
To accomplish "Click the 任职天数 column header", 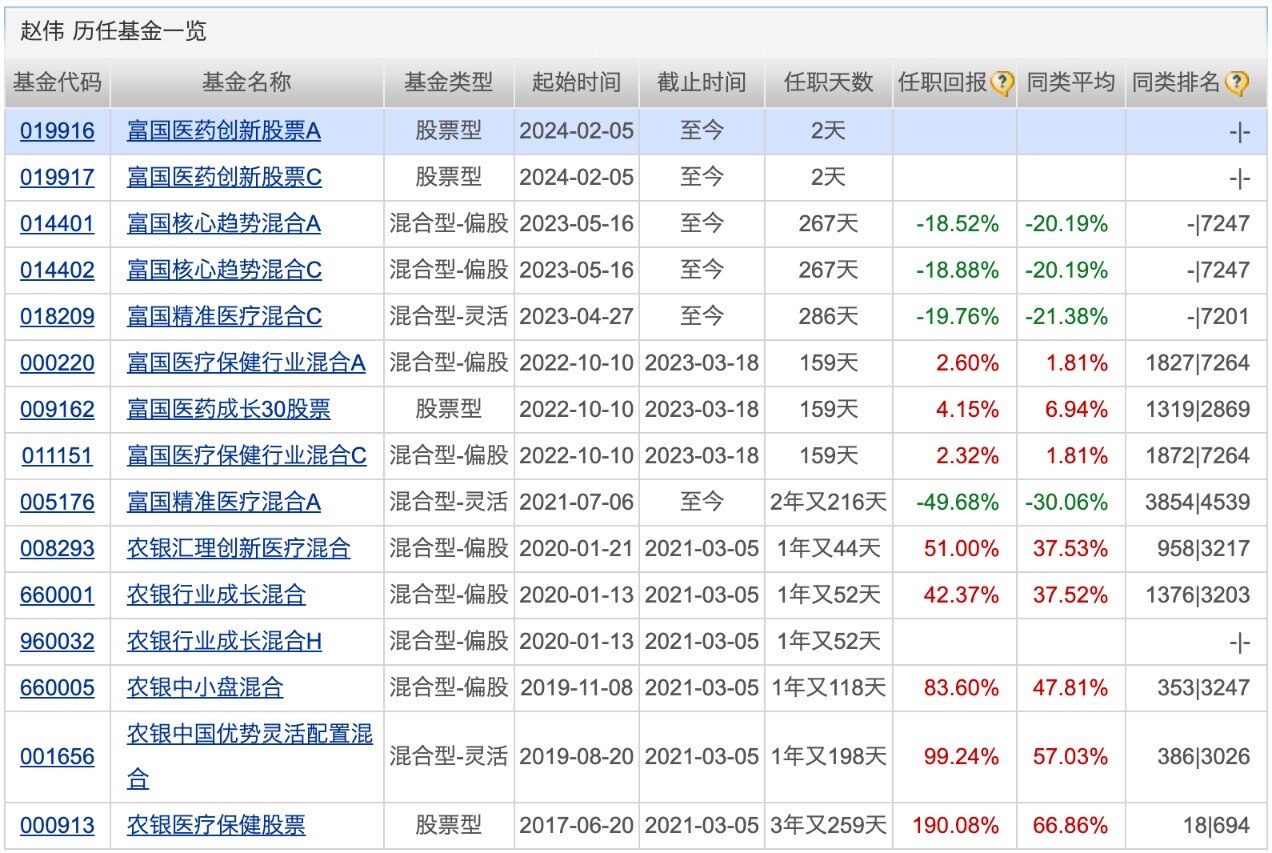I will click(829, 83).
